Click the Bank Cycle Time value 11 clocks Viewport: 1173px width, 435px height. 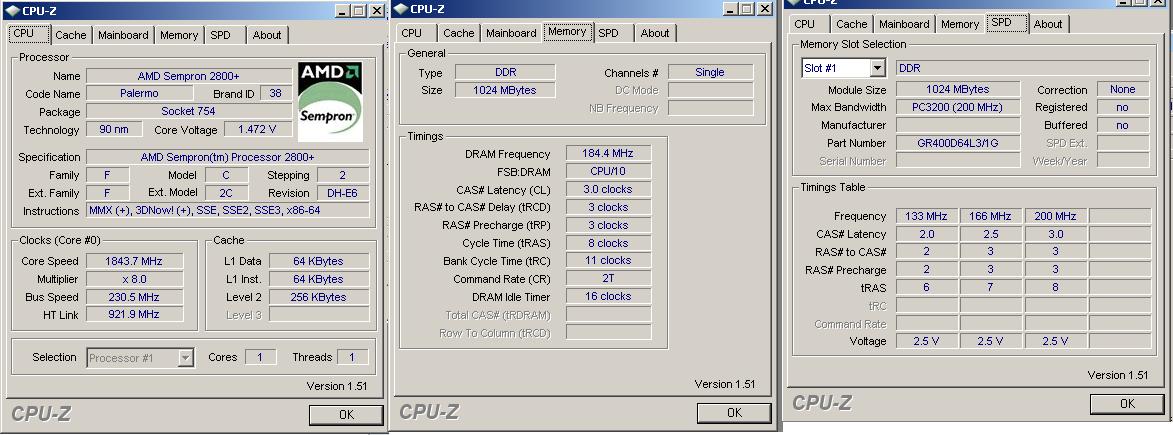(608, 261)
